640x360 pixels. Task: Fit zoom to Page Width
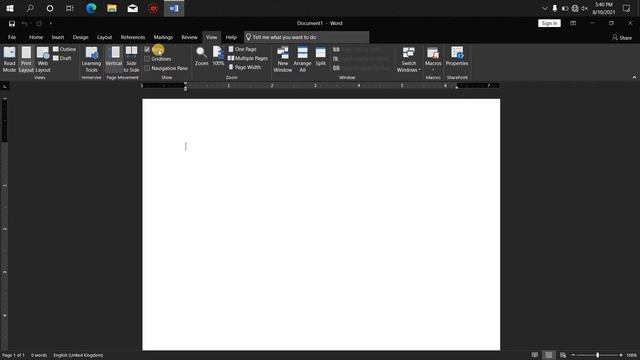[244, 67]
